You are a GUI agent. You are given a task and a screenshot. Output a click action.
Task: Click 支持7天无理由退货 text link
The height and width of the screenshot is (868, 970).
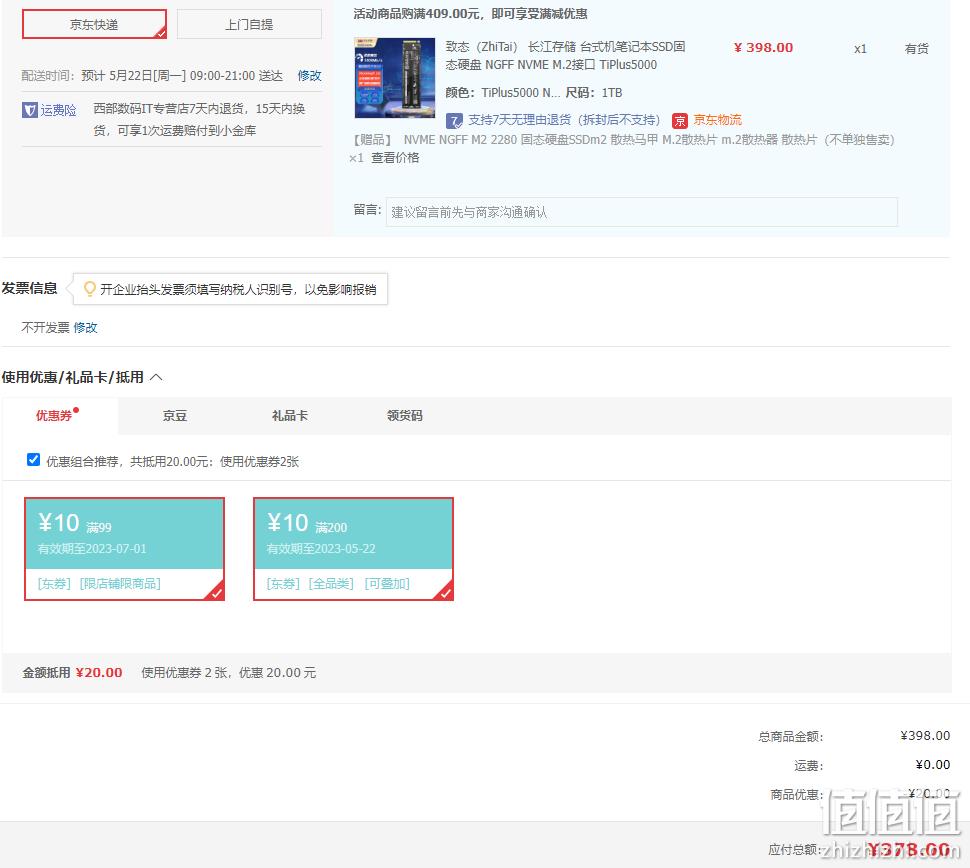(564, 120)
